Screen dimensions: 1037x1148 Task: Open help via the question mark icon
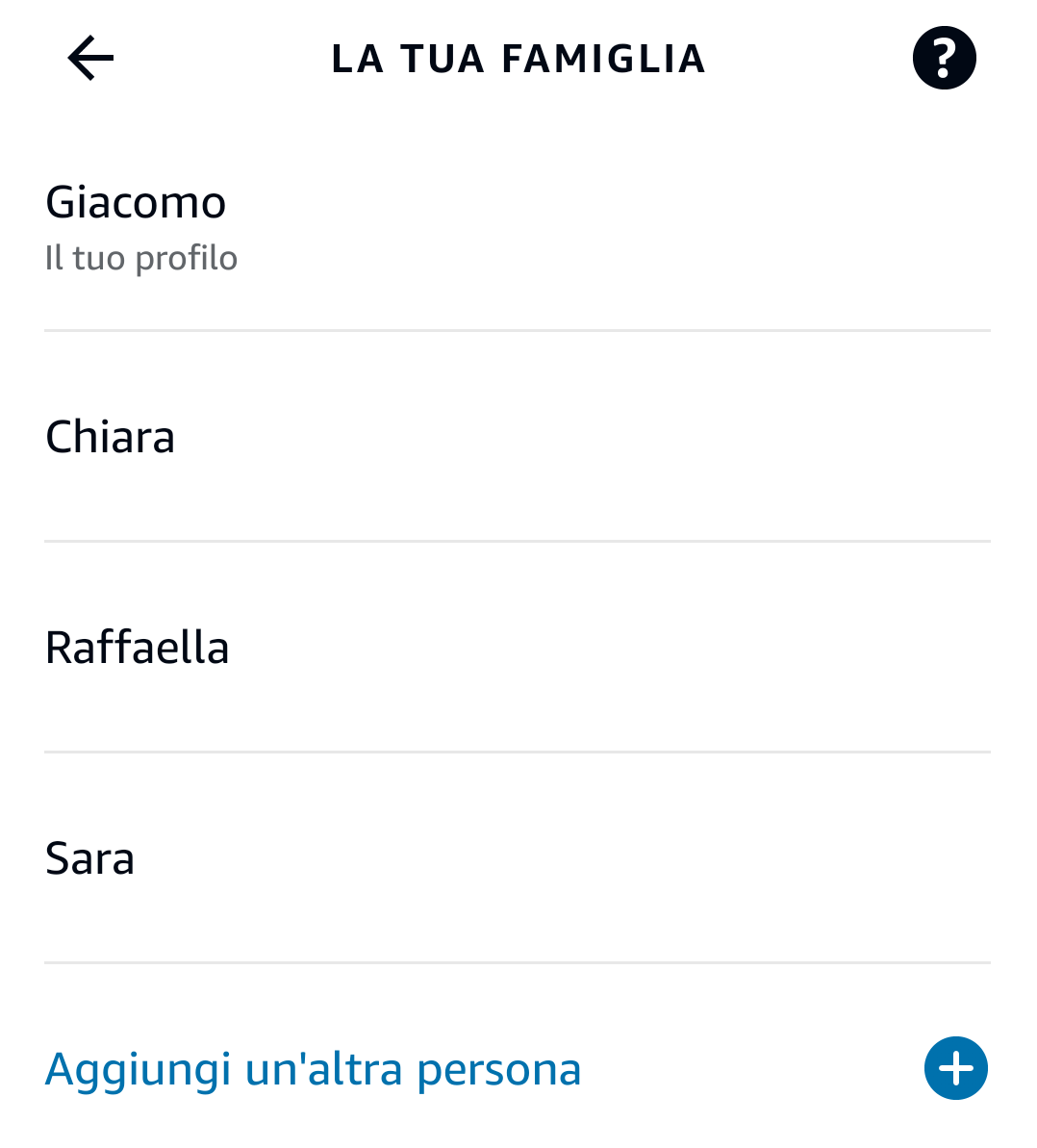point(944,59)
